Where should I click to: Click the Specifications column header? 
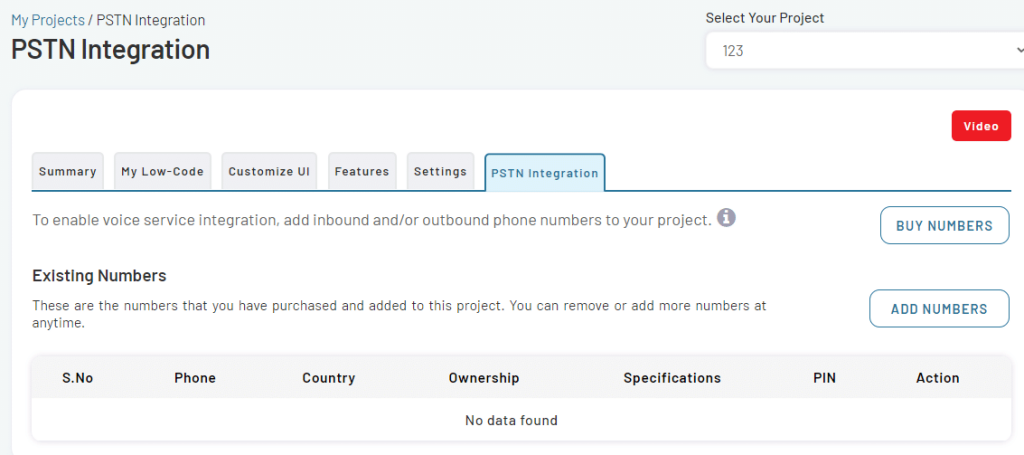[672, 378]
